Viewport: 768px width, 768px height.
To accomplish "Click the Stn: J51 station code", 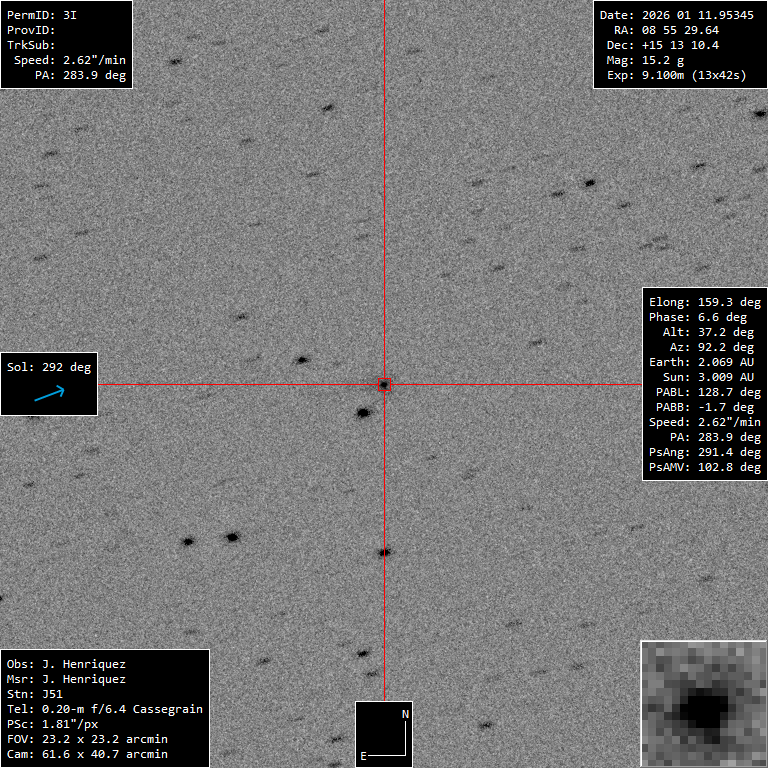I will [34, 694].
